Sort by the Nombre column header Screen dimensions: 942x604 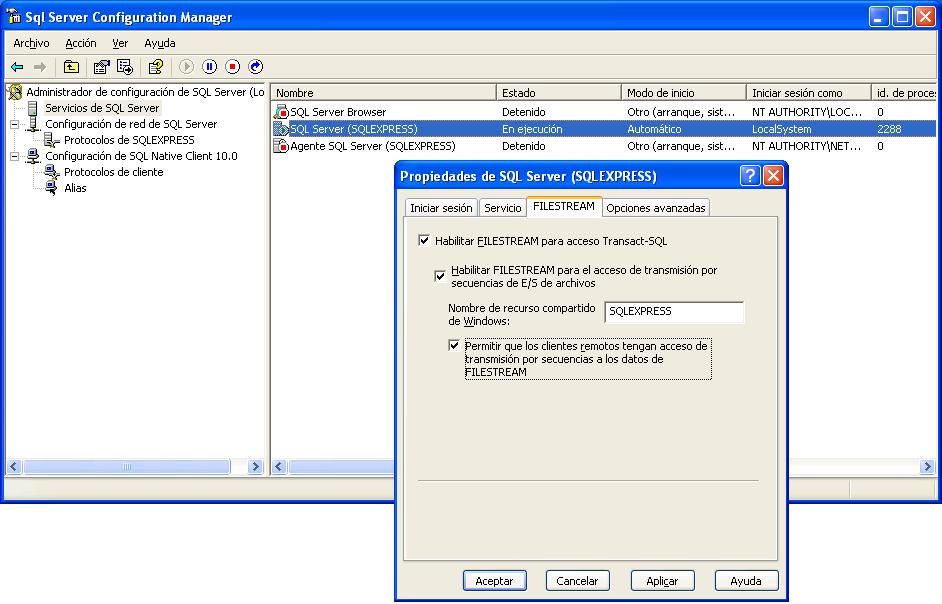click(383, 93)
